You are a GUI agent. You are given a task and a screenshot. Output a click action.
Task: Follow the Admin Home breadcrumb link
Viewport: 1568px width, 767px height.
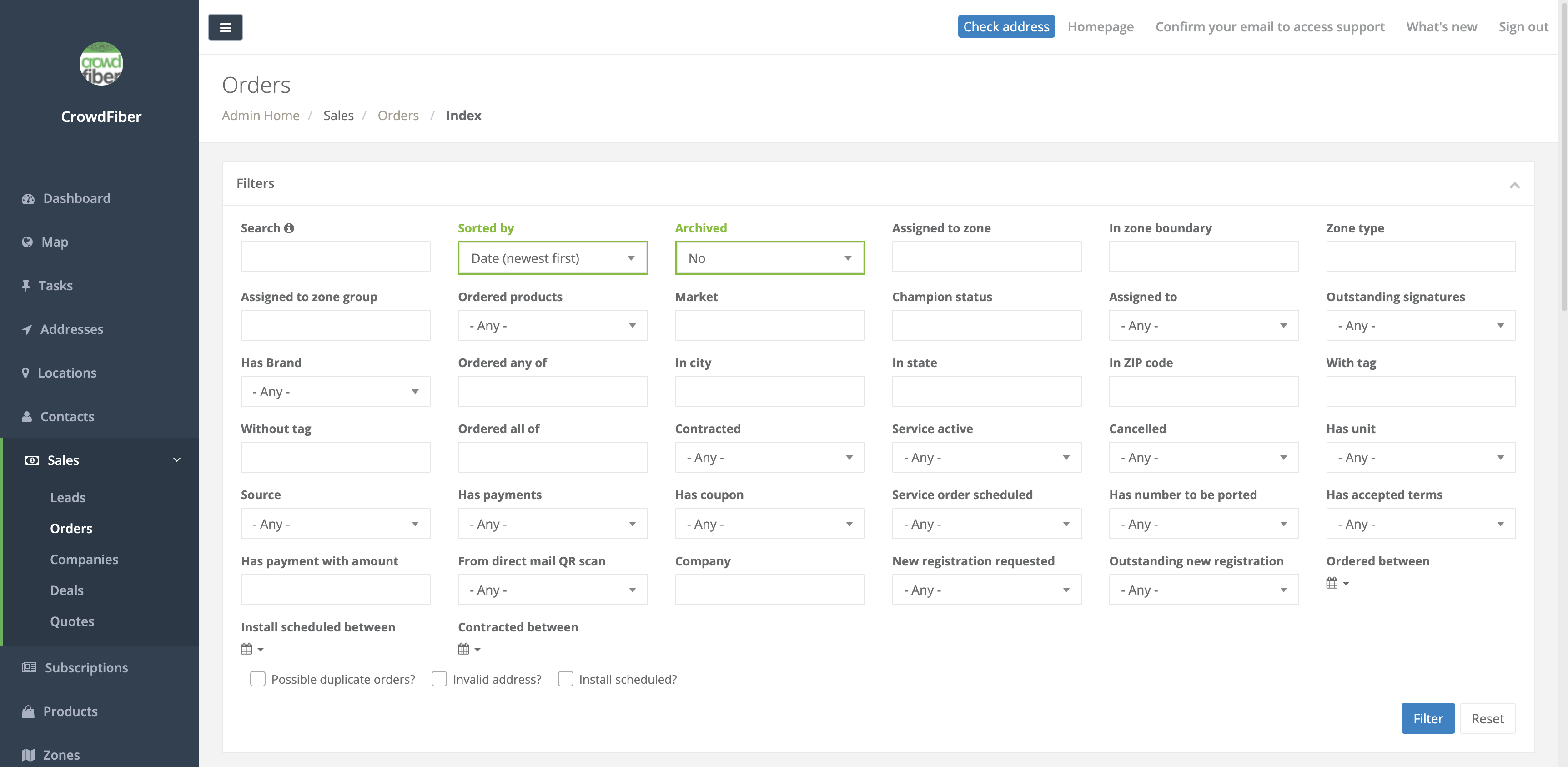pos(261,115)
